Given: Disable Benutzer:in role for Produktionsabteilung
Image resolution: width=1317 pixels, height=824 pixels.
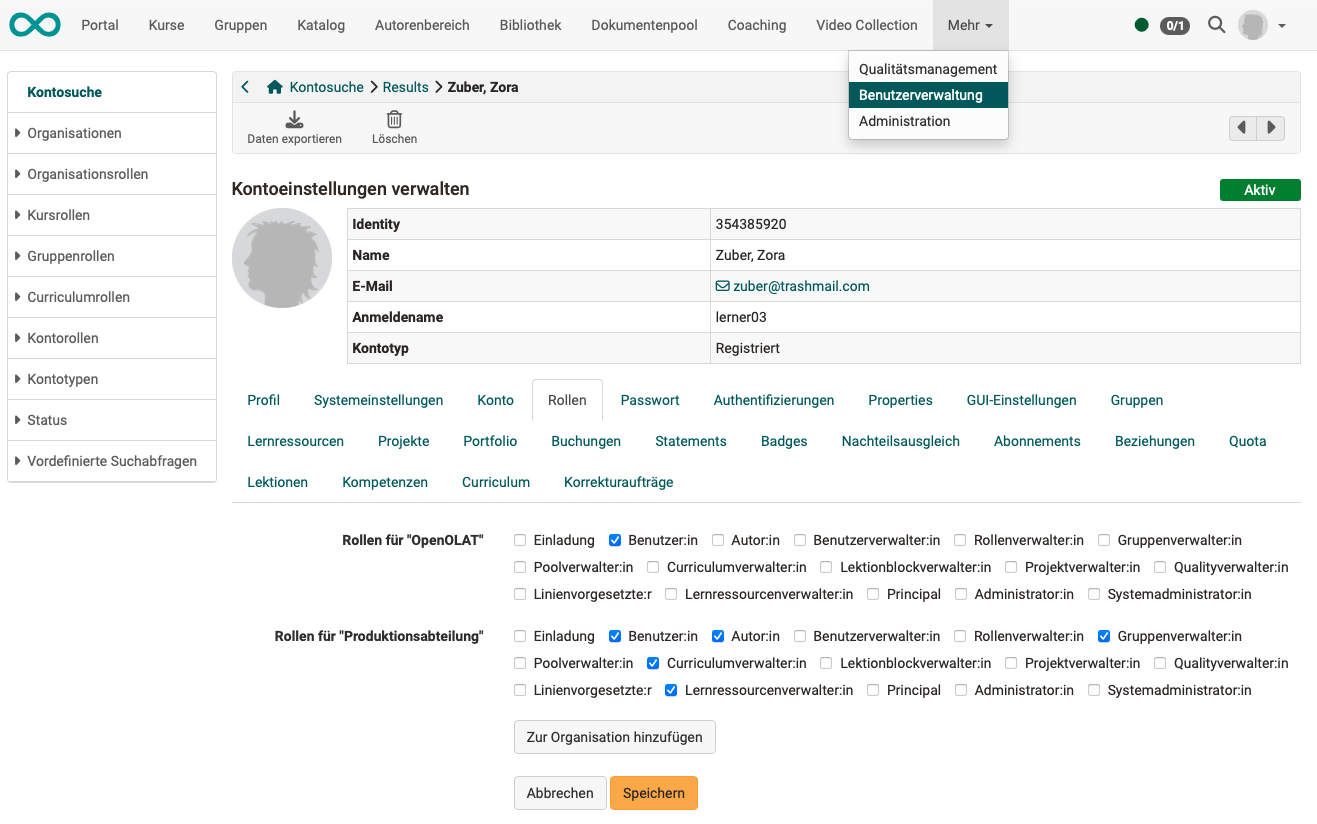Looking at the screenshot, I should [x=614, y=636].
